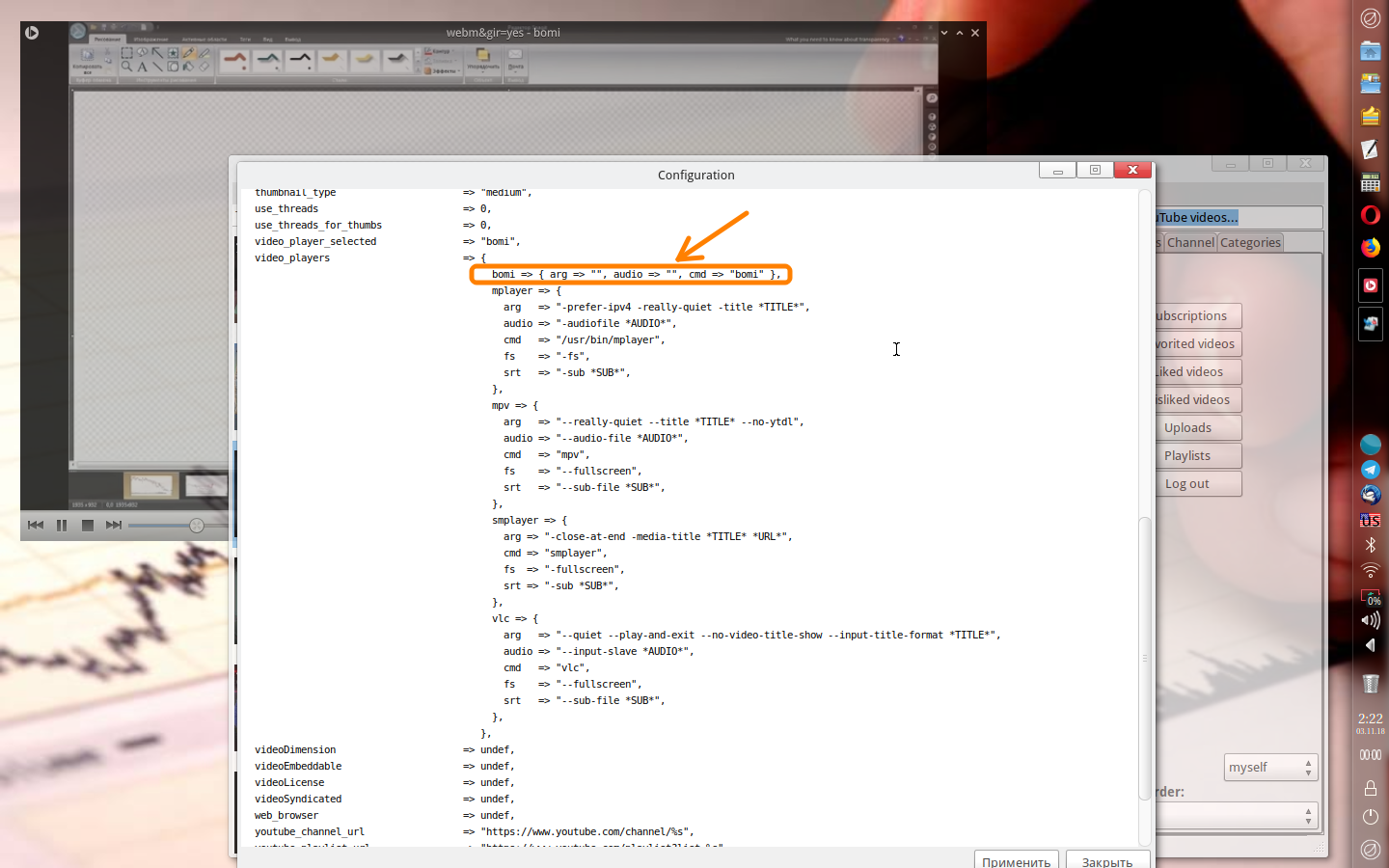Open the Categories tab in background window
This screenshot has width=1389, height=868.
point(1250,243)
